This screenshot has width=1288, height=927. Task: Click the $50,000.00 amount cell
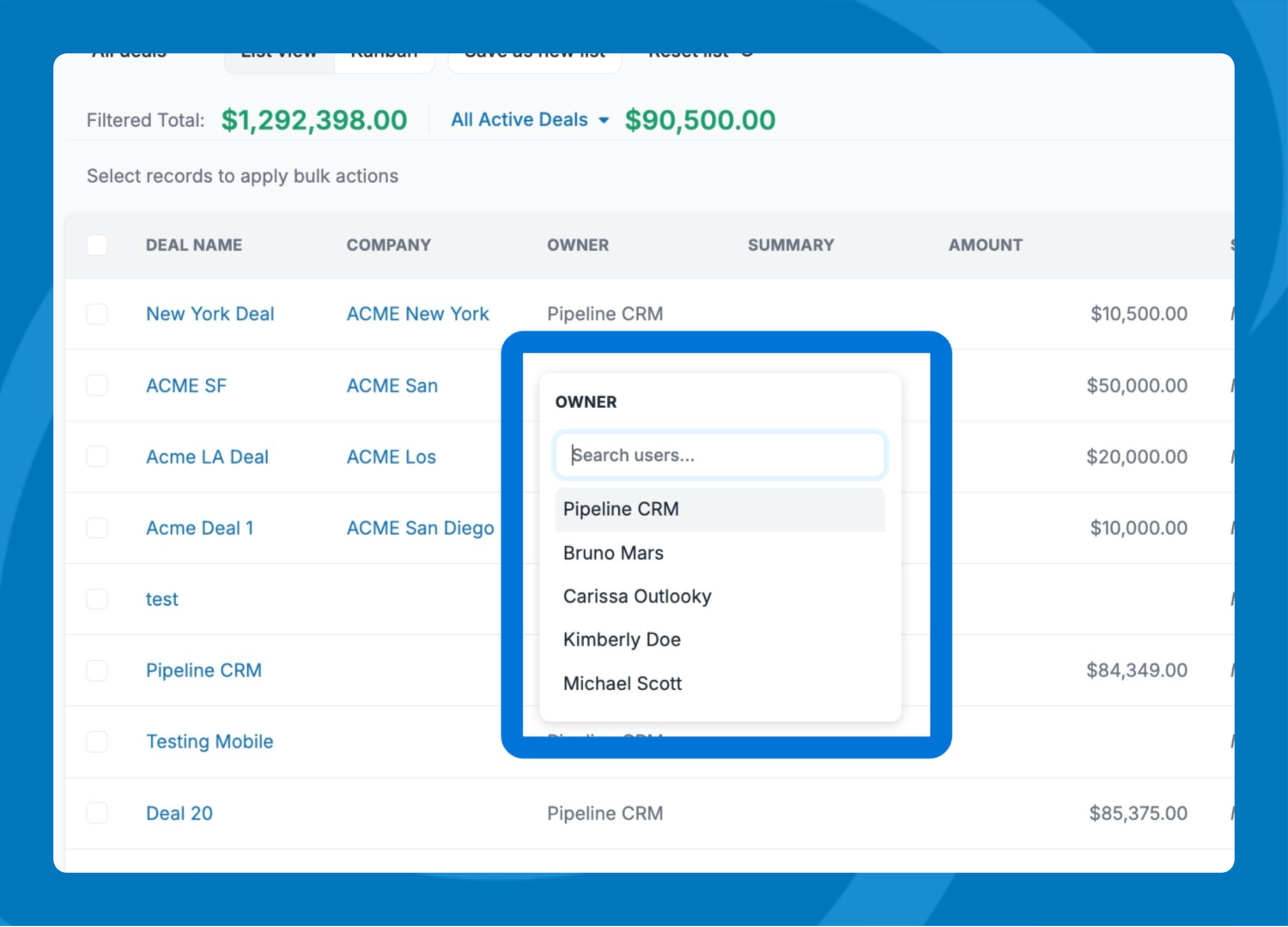point(1137,385)
